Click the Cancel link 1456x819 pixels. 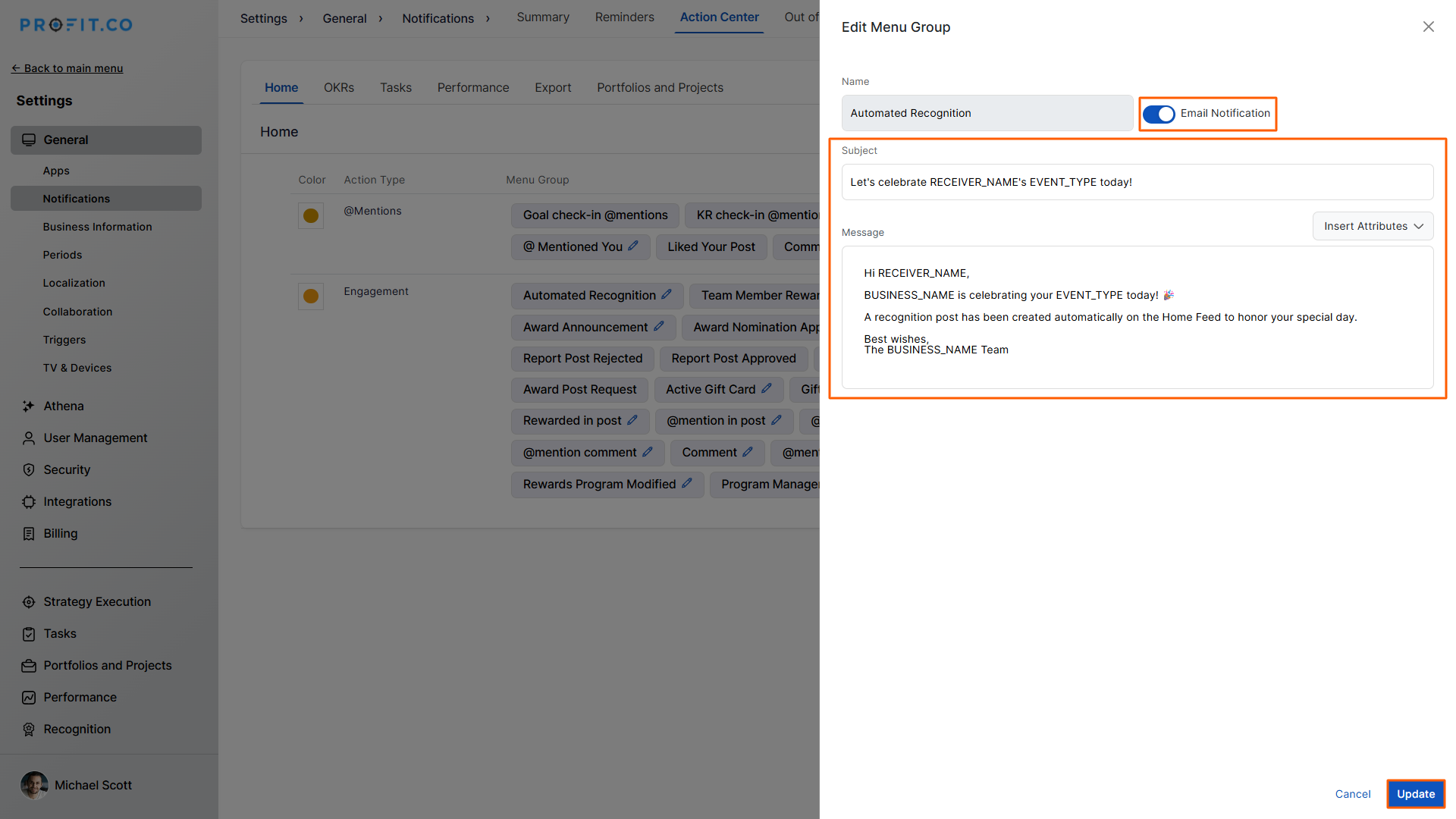pos(1352,794)
